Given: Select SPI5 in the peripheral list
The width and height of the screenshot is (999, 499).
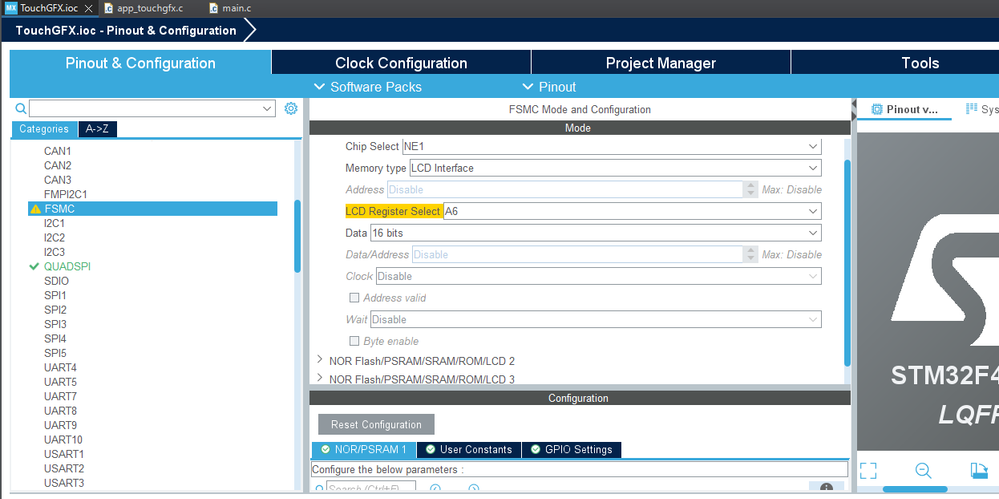Looking at the screenshot, I should click(55, 353).
